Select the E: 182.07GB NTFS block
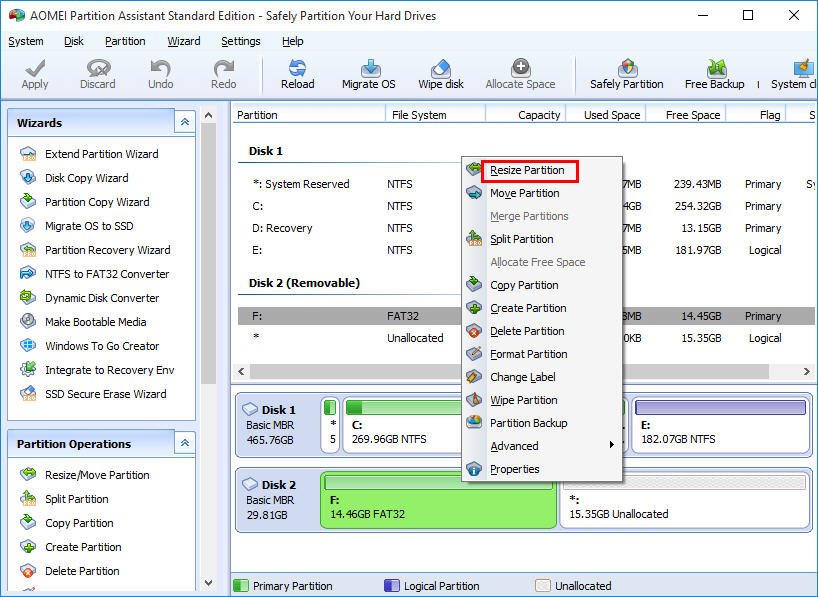Viewport: 818px width, 597px height. pyautogui.click(x=720, y=425)
